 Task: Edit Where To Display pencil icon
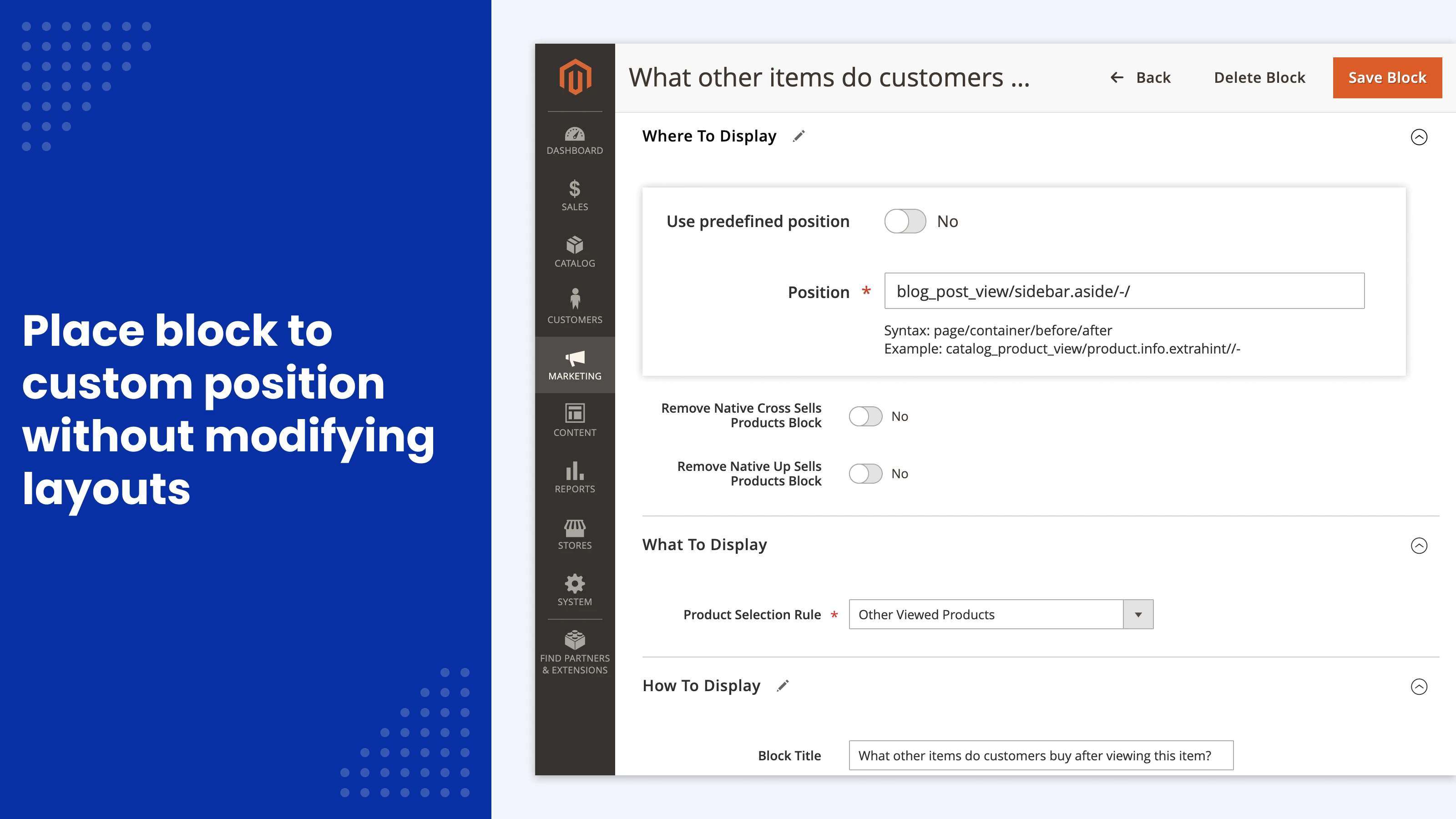798,136
